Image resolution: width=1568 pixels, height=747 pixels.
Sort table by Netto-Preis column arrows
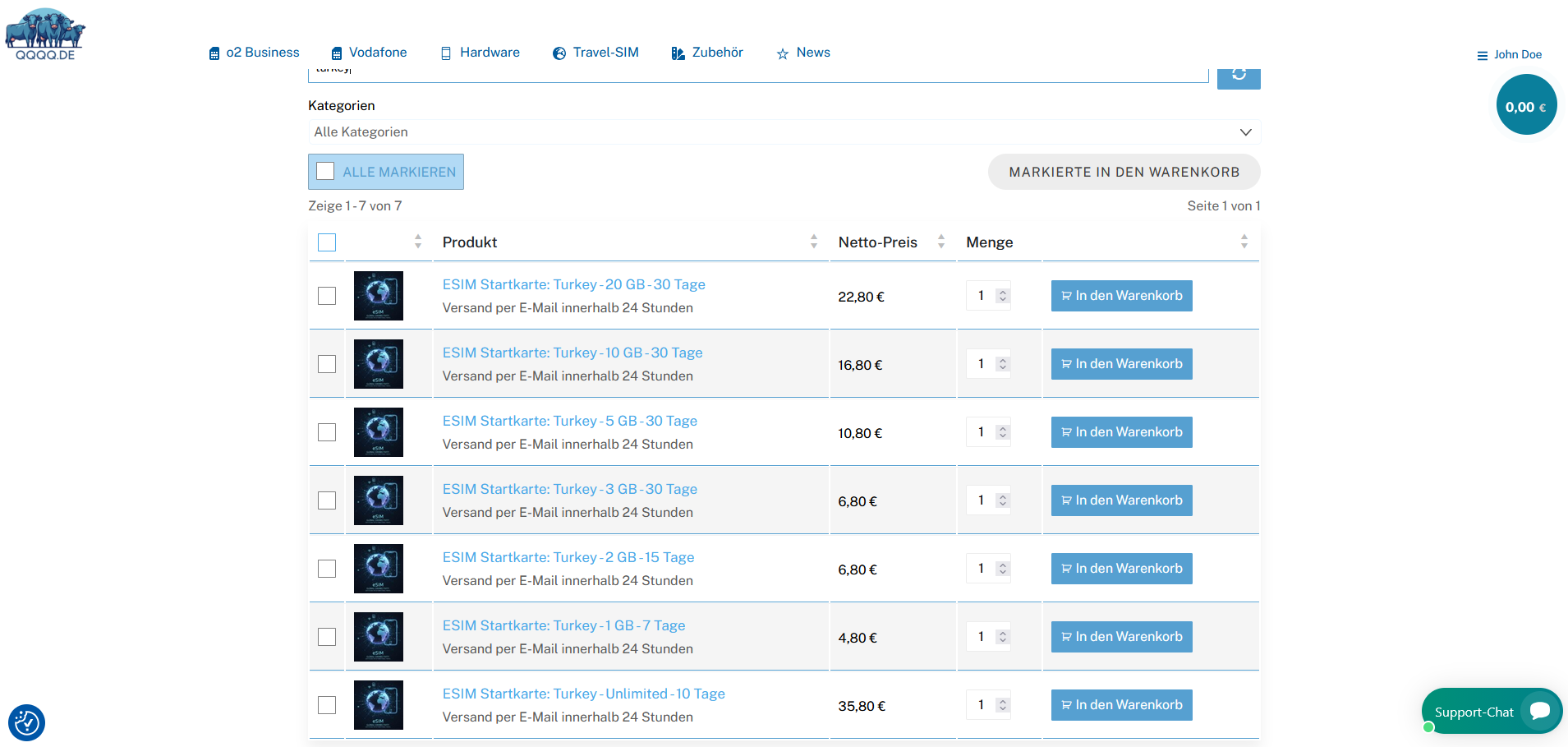pos(940,242)
